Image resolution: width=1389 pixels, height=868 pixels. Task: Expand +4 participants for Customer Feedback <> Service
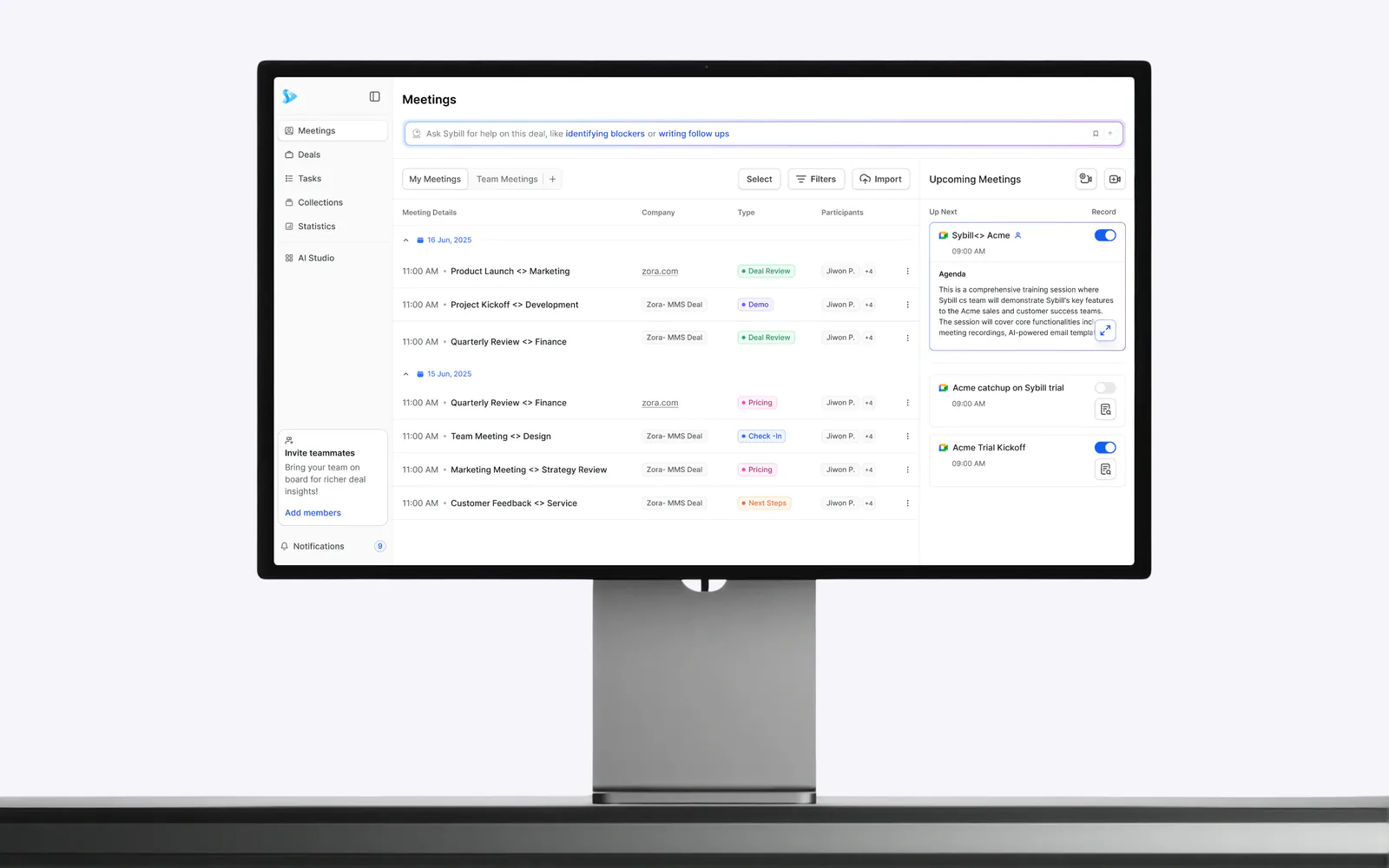point(869,503)
